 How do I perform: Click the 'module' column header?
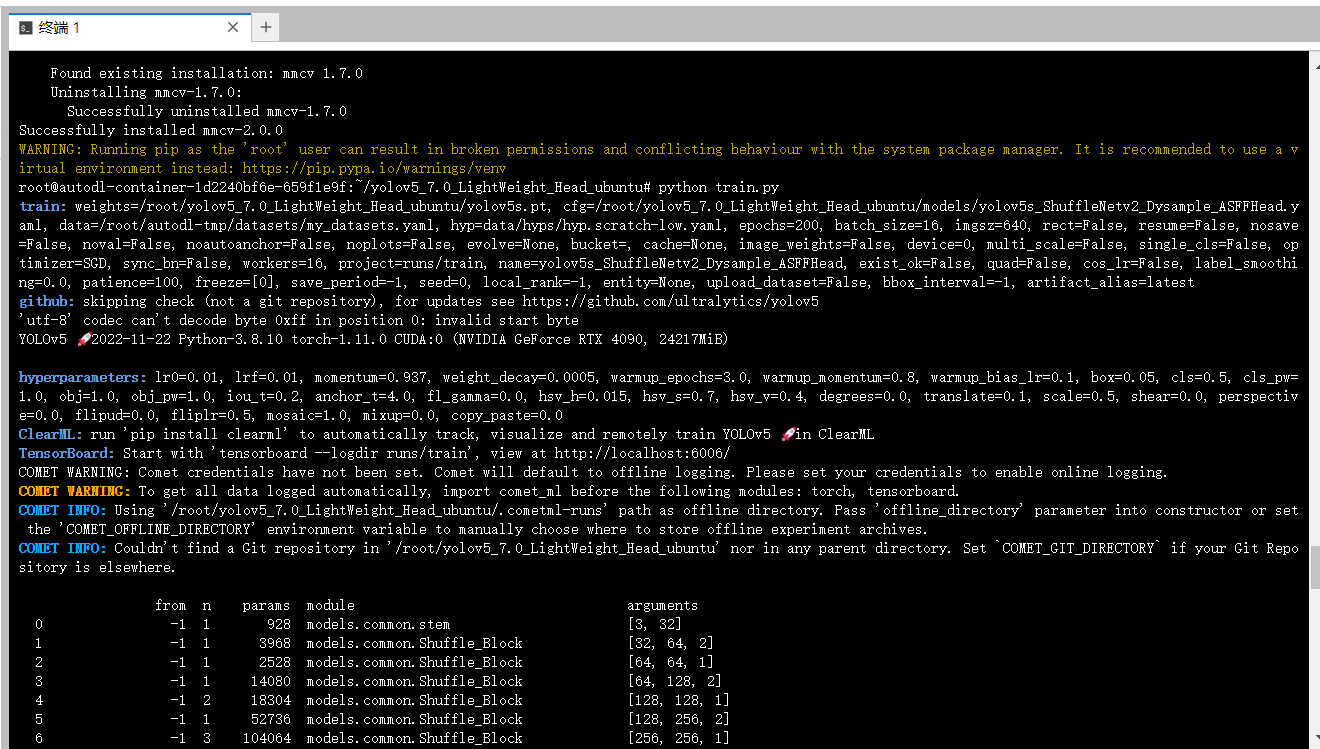point(330,605)
